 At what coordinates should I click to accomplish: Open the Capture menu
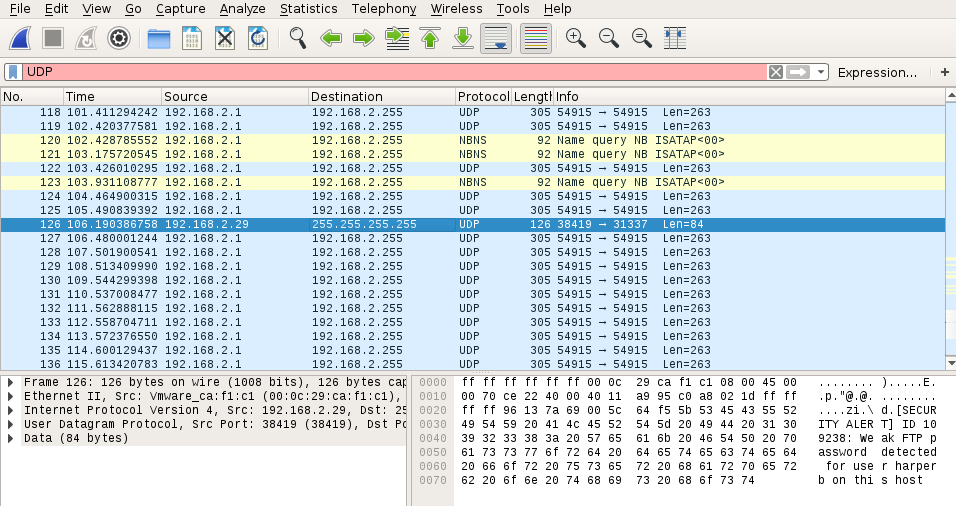(180, 9)
